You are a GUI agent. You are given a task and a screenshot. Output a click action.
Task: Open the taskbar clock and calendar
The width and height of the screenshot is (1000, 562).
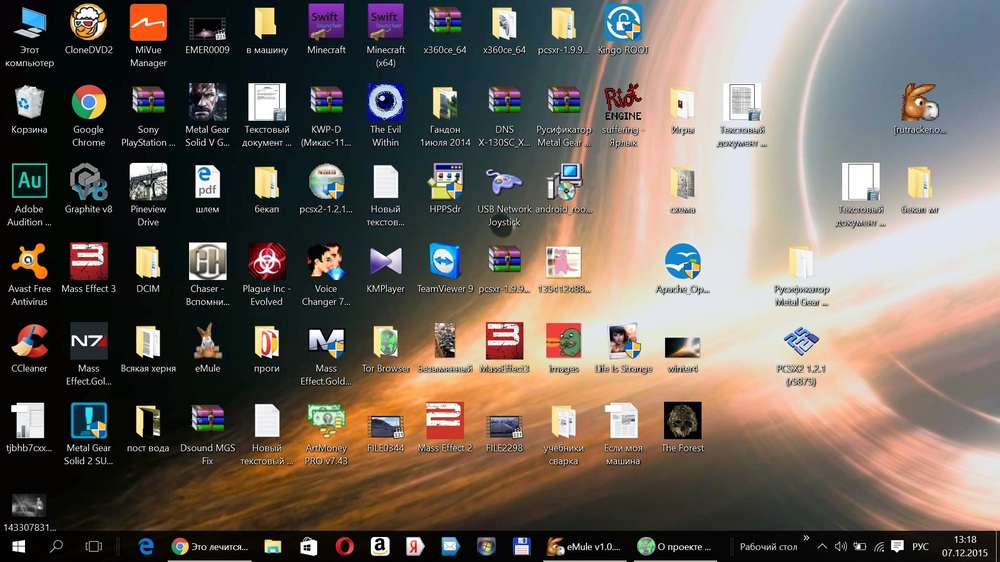click(x=965, y=546)
